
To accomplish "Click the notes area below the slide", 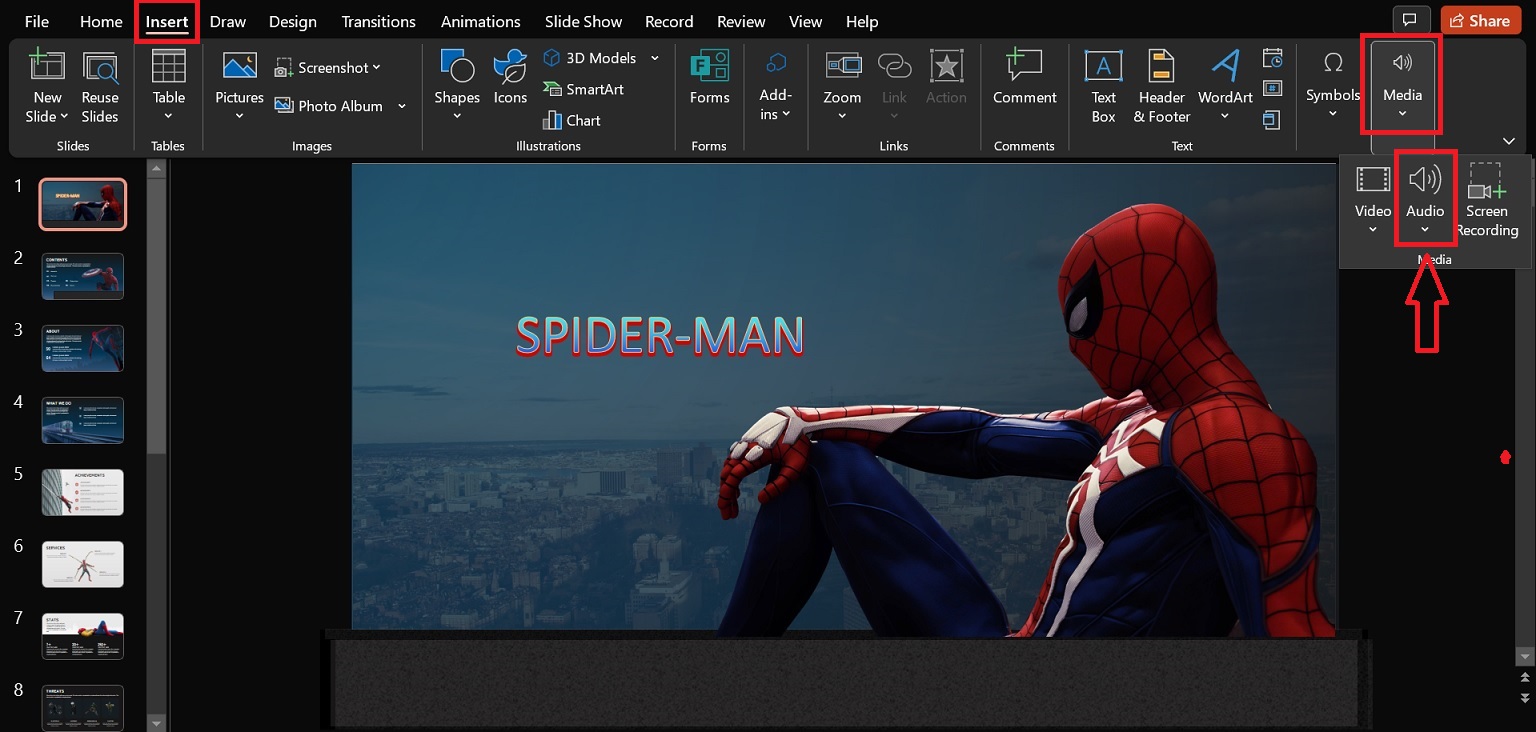I will click(x=845, y=683).
